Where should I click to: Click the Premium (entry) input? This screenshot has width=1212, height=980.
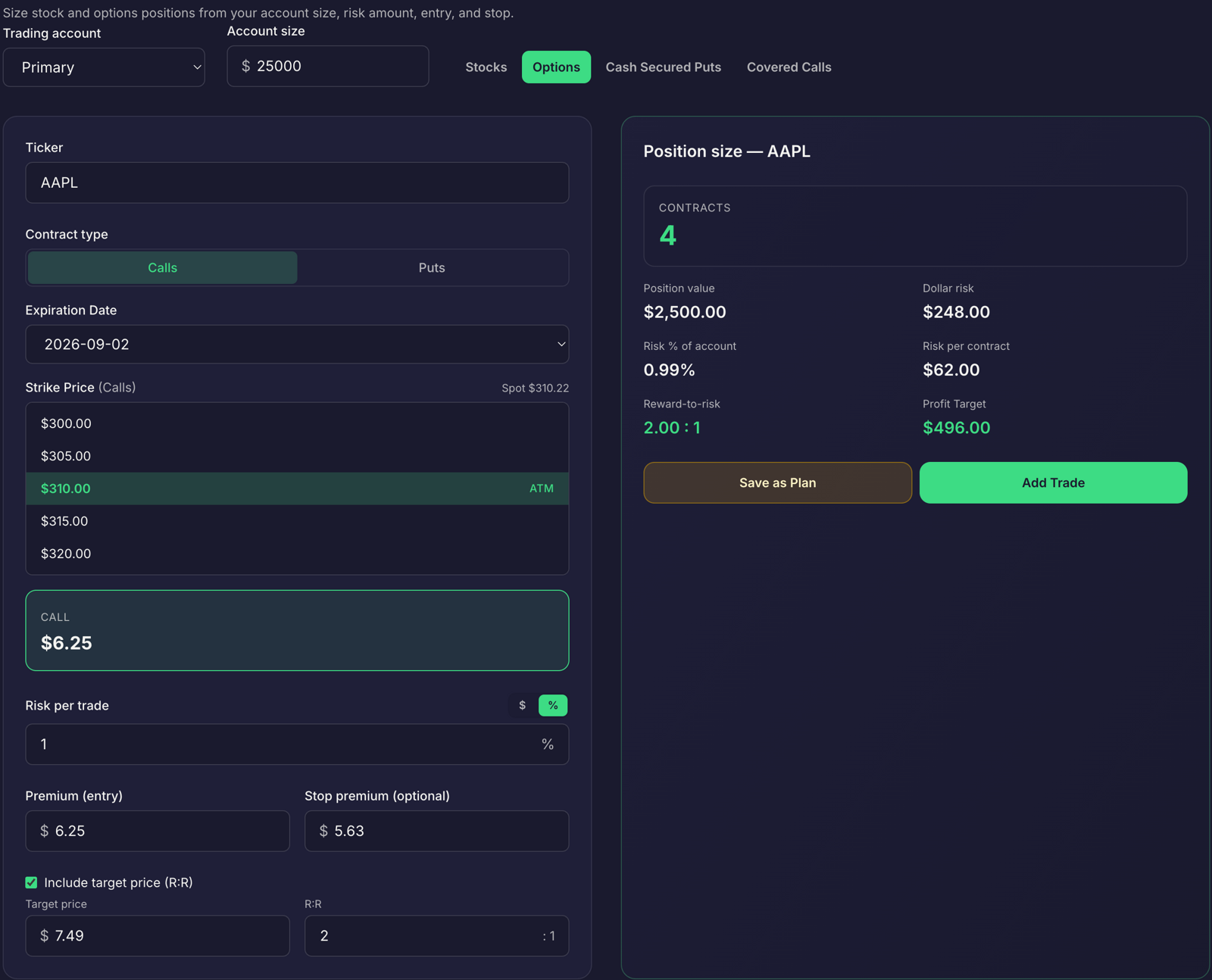[158, 831]
